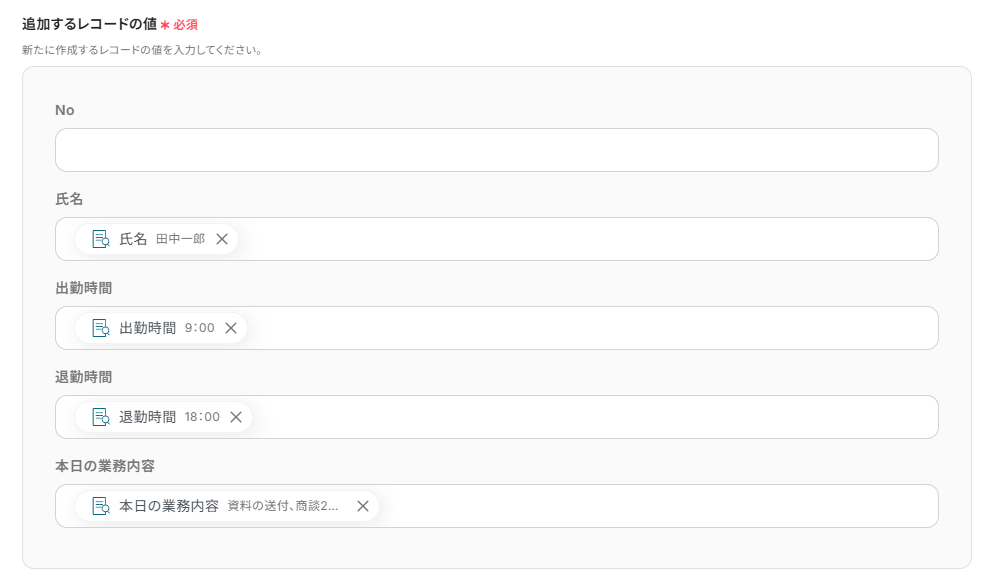Click the document icon in 出勤時間 chip

[100, 328]
